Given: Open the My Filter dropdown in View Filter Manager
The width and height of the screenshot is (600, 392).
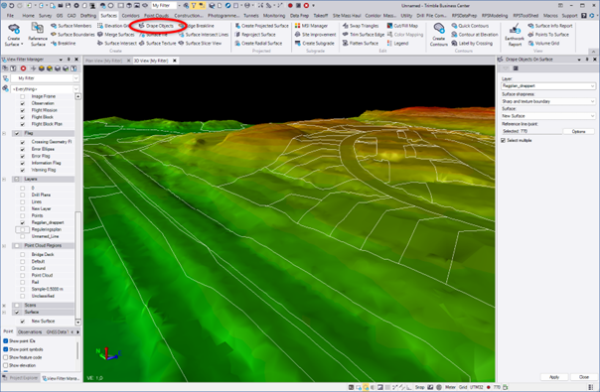Looking at the screenshot, I should point(45,78).
